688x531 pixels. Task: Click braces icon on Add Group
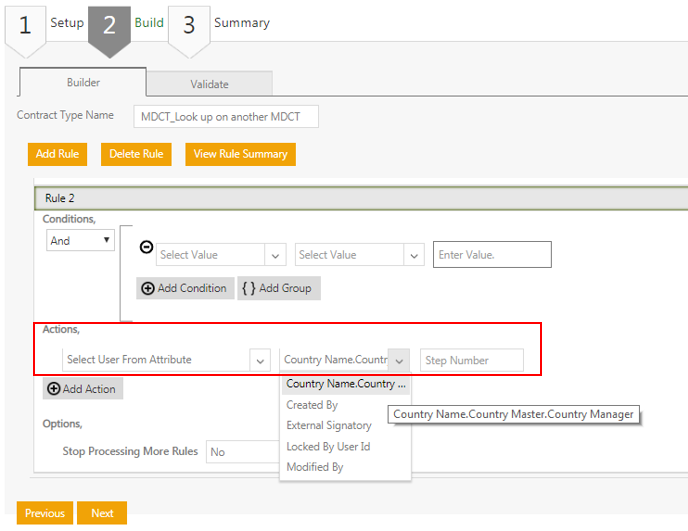[249, 288]
